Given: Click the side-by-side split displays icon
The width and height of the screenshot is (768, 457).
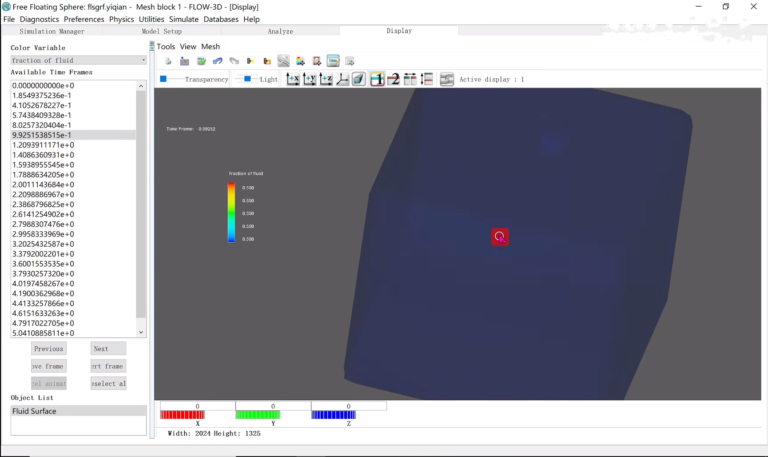Looking at the screenshot, I should 410,79.
